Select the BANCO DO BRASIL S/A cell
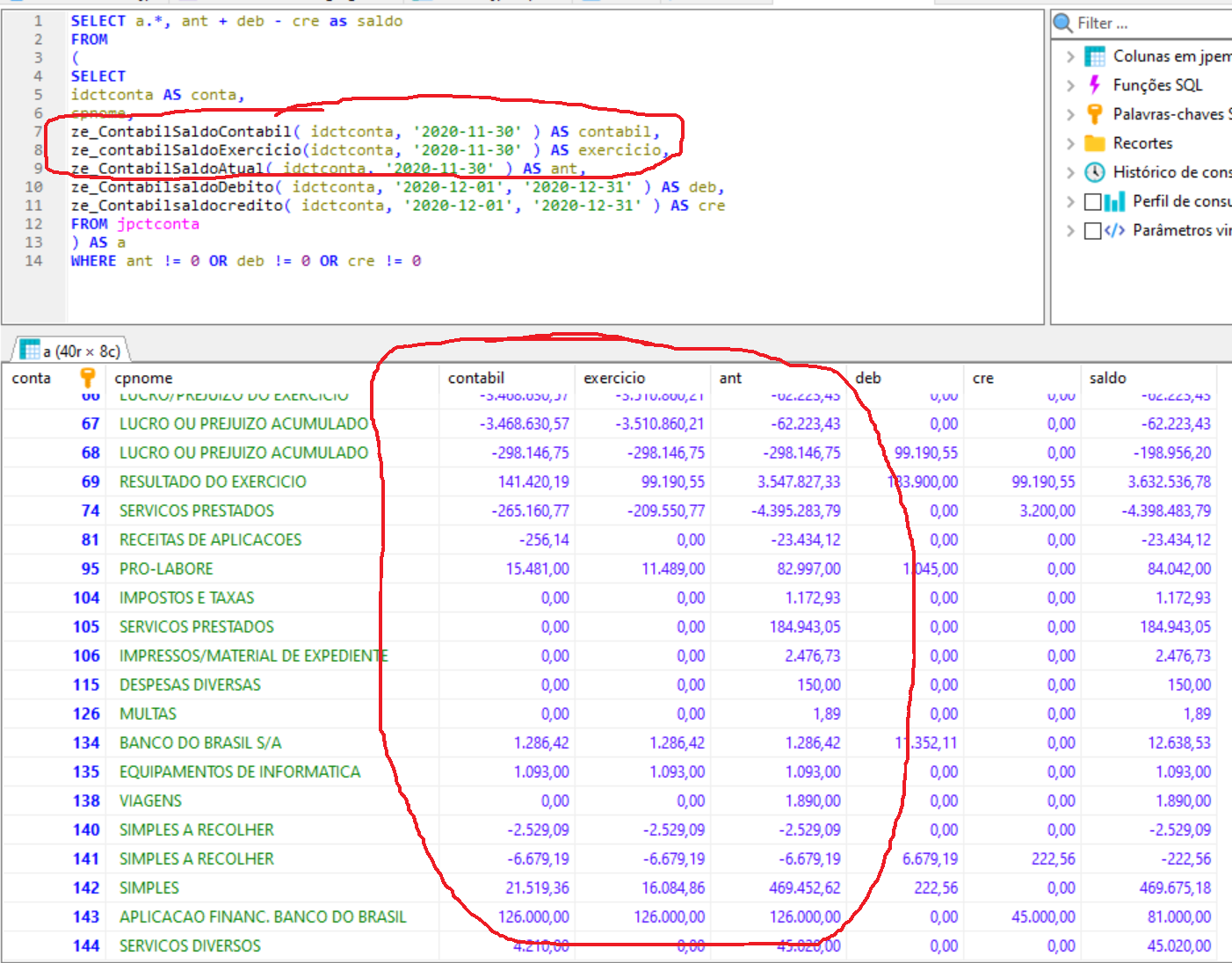Screen dimensions: 1232x963 (200, 743)
